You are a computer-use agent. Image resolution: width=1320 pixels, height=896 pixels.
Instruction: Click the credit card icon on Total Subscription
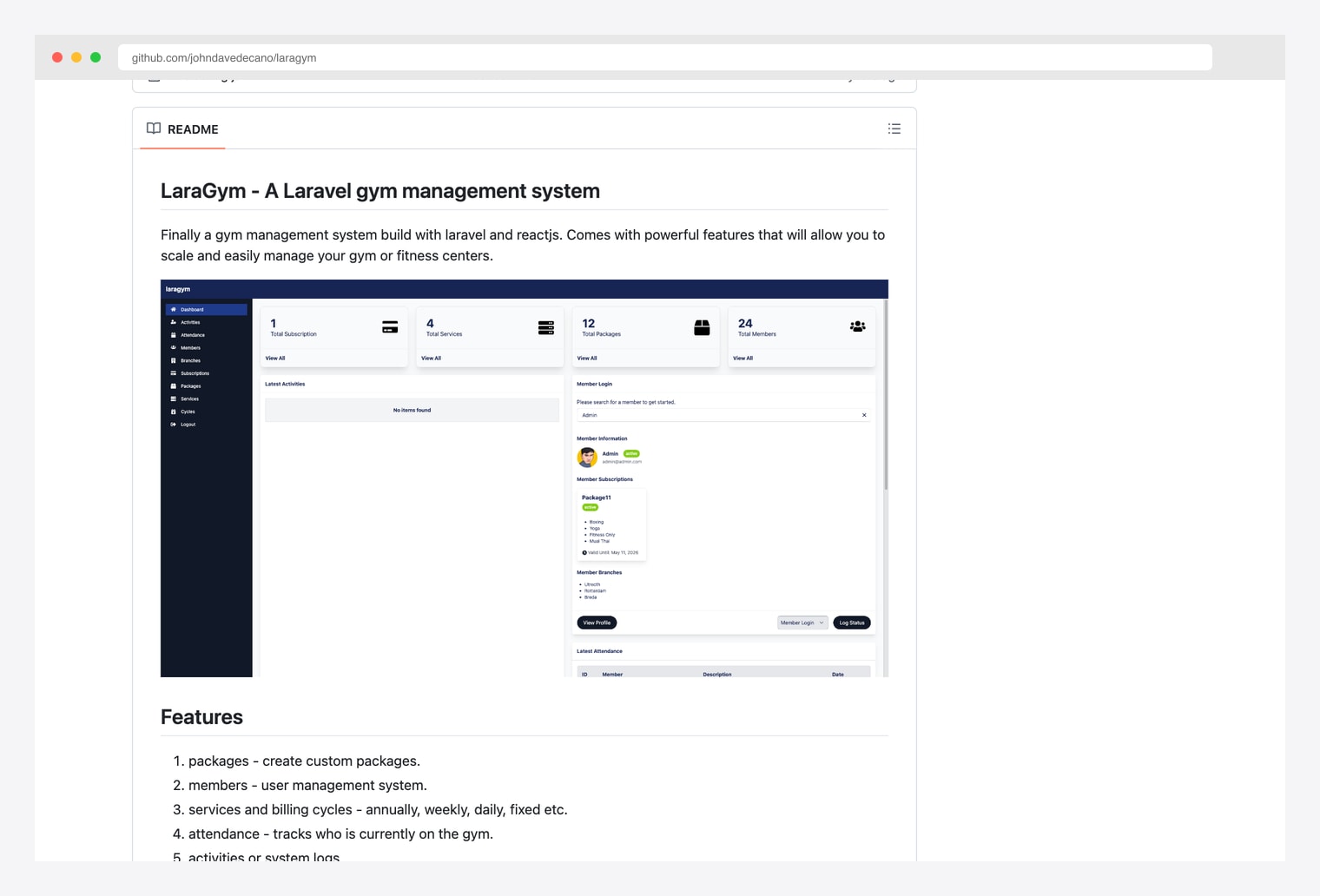[390, 327]
